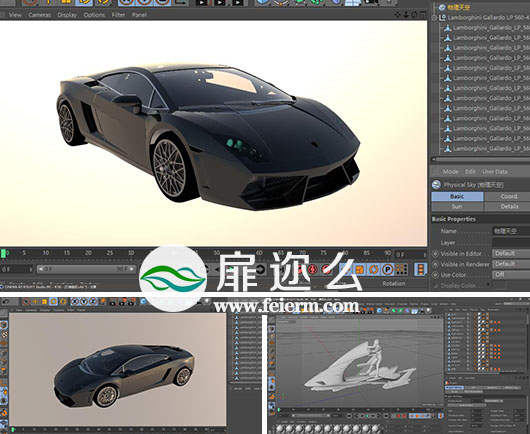Open the viewport View menu
Image resolution: width=530 pixels, height=434 pixels.
15,15
